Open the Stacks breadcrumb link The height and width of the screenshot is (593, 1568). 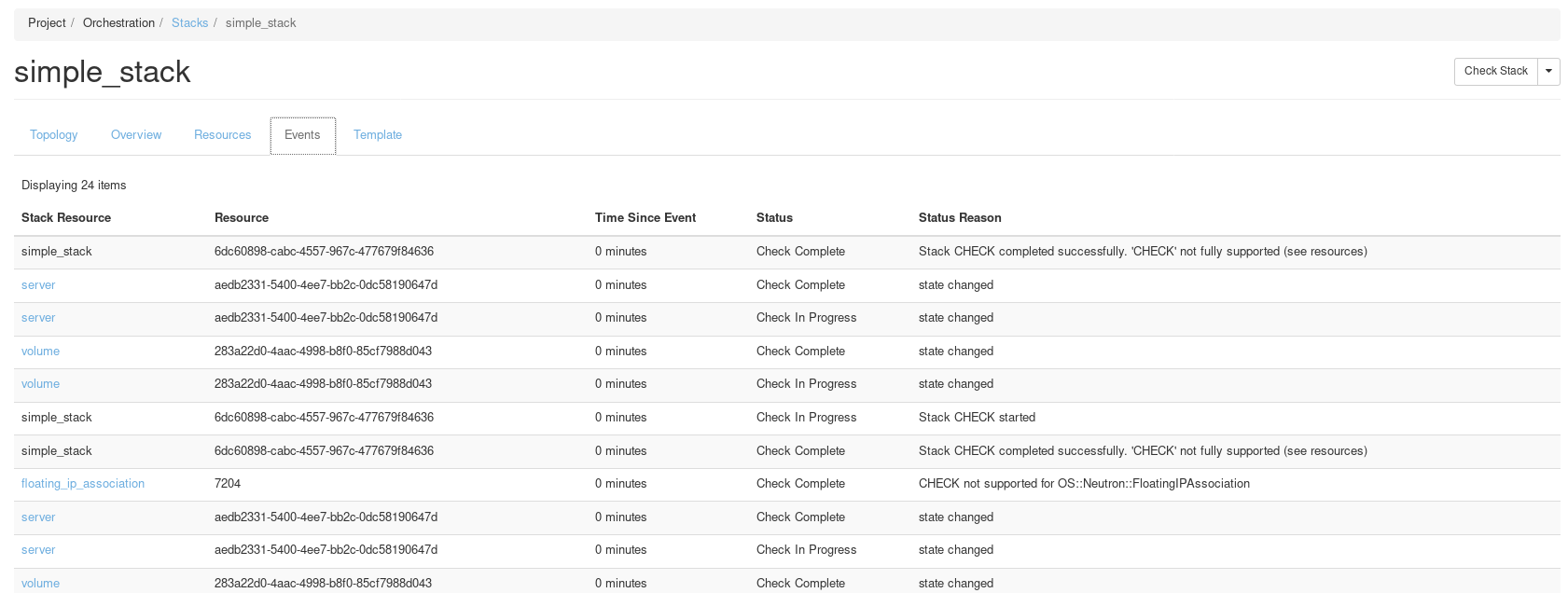(189, 23)
